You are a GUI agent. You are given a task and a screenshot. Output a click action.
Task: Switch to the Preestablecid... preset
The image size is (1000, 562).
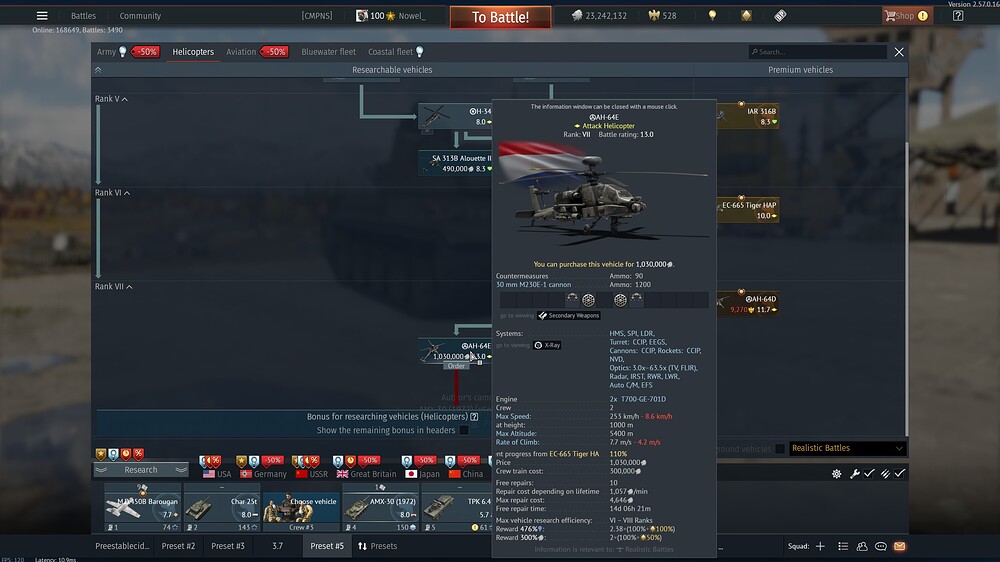tap(122, 547)
